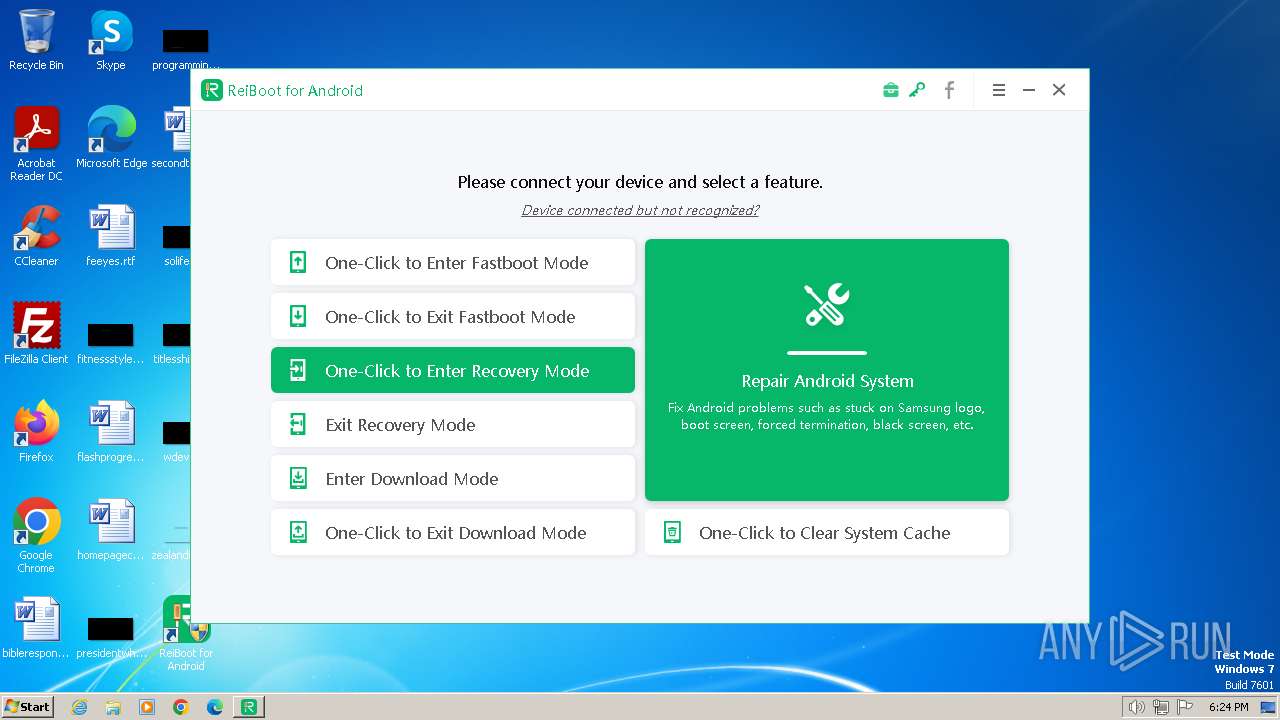Viewport: 1280px width, 720px height.
Task: Open the toolbox icon in title bar
Action: click(890, 90)
